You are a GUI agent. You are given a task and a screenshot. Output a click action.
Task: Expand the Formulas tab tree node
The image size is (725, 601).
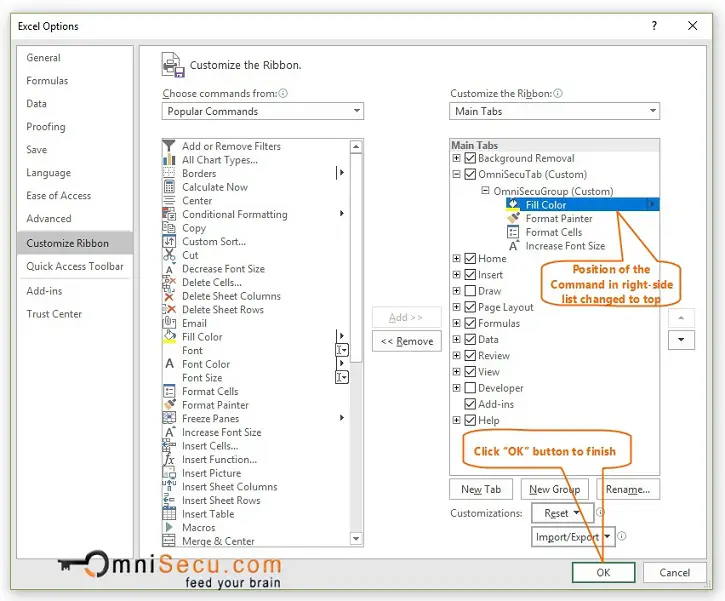pyautogui.click(x=456, y=323)
